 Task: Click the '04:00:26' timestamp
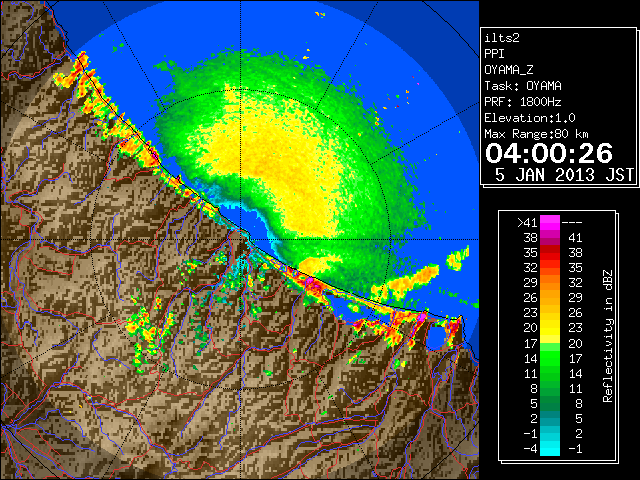tap(549, 153)
